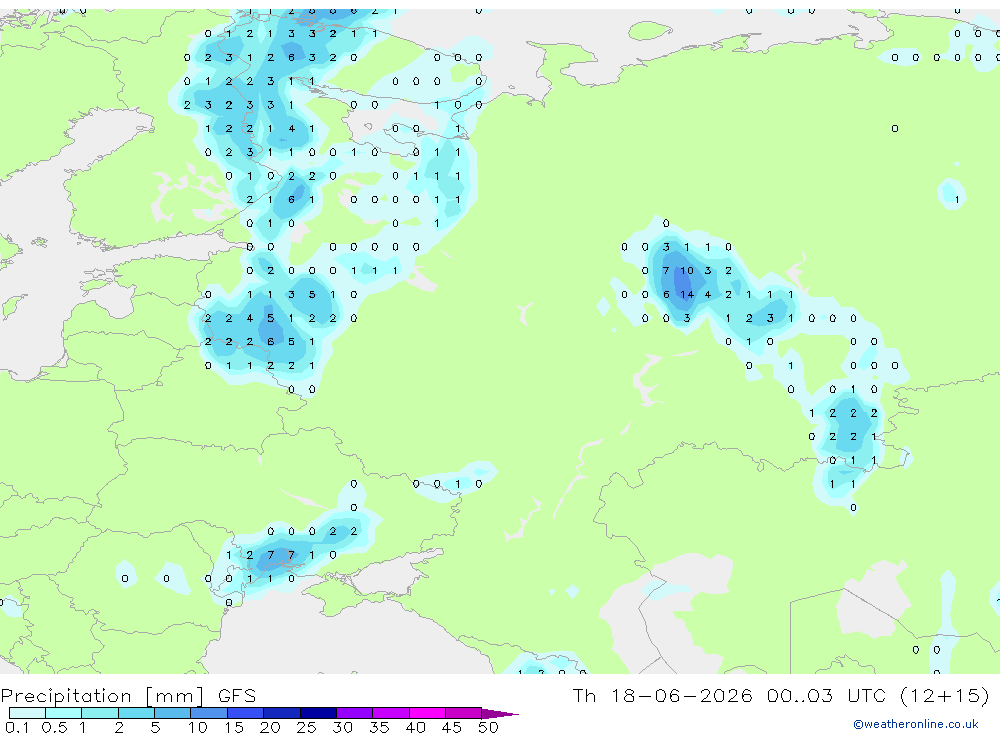Click the 25–30 mm navy legend swatch
The image size is (1000, 733).
(318, 713)
